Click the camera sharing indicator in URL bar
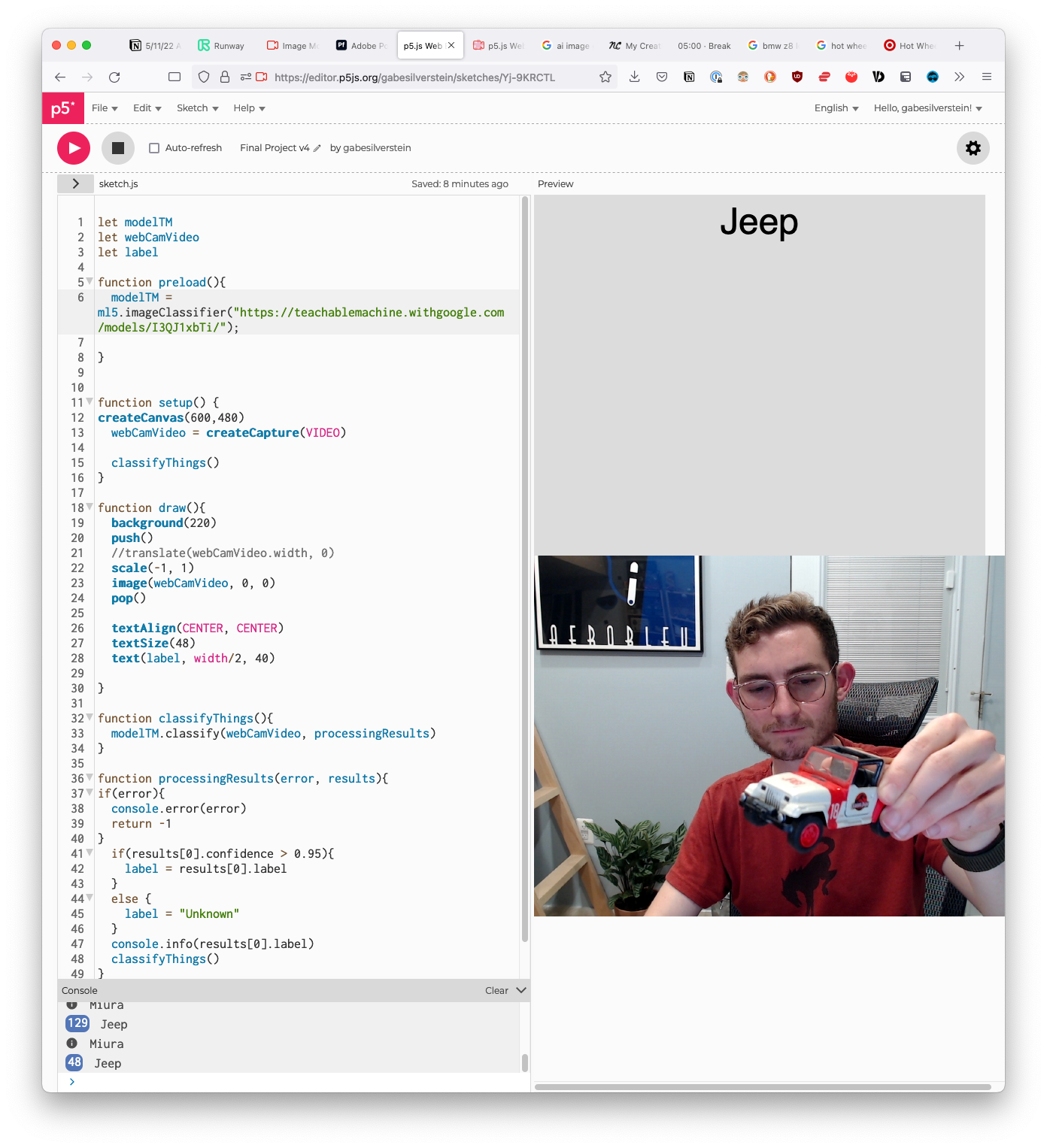 tap(262, 77)
